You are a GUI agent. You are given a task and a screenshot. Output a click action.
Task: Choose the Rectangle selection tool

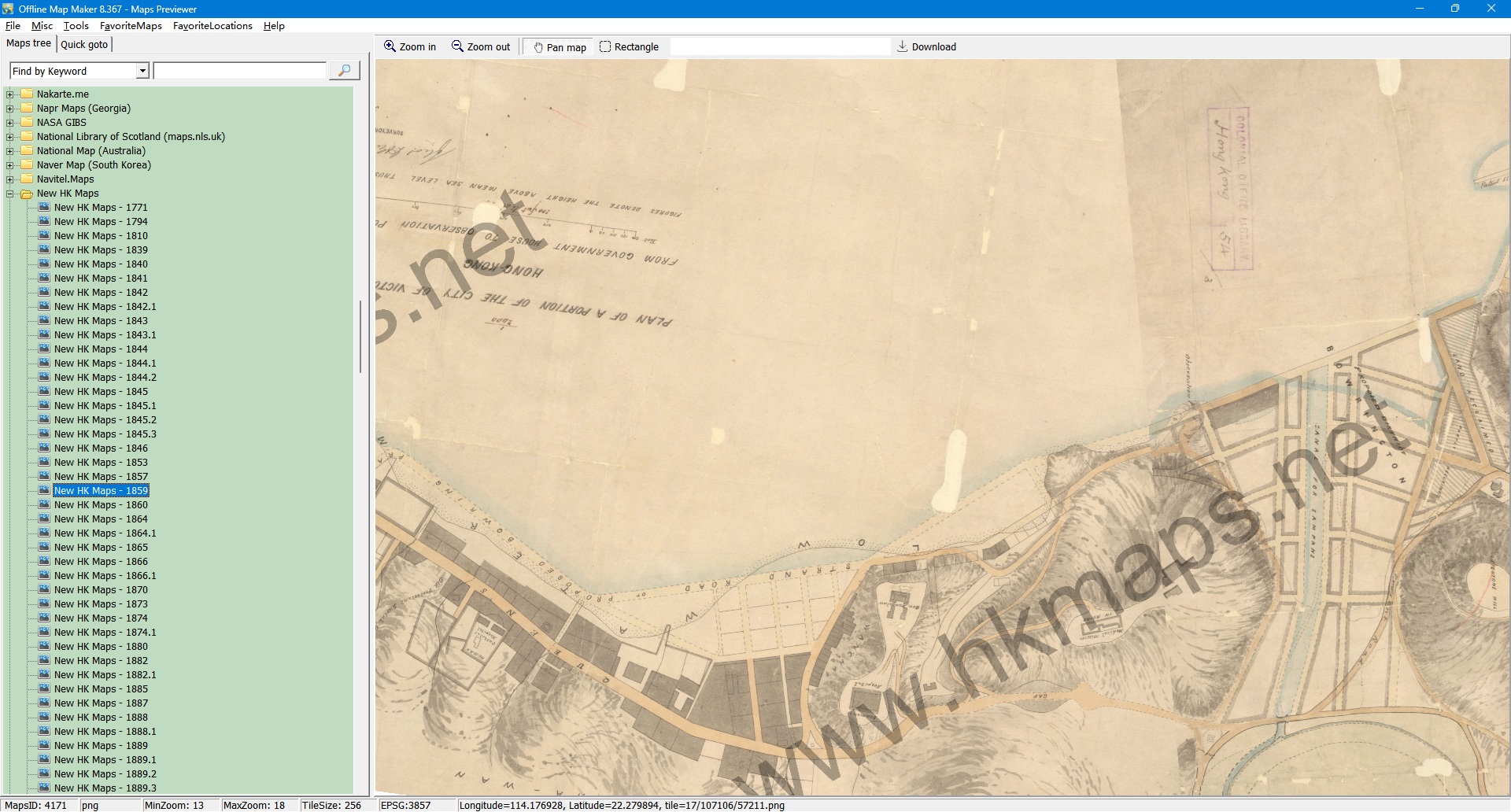coord(629,47)
